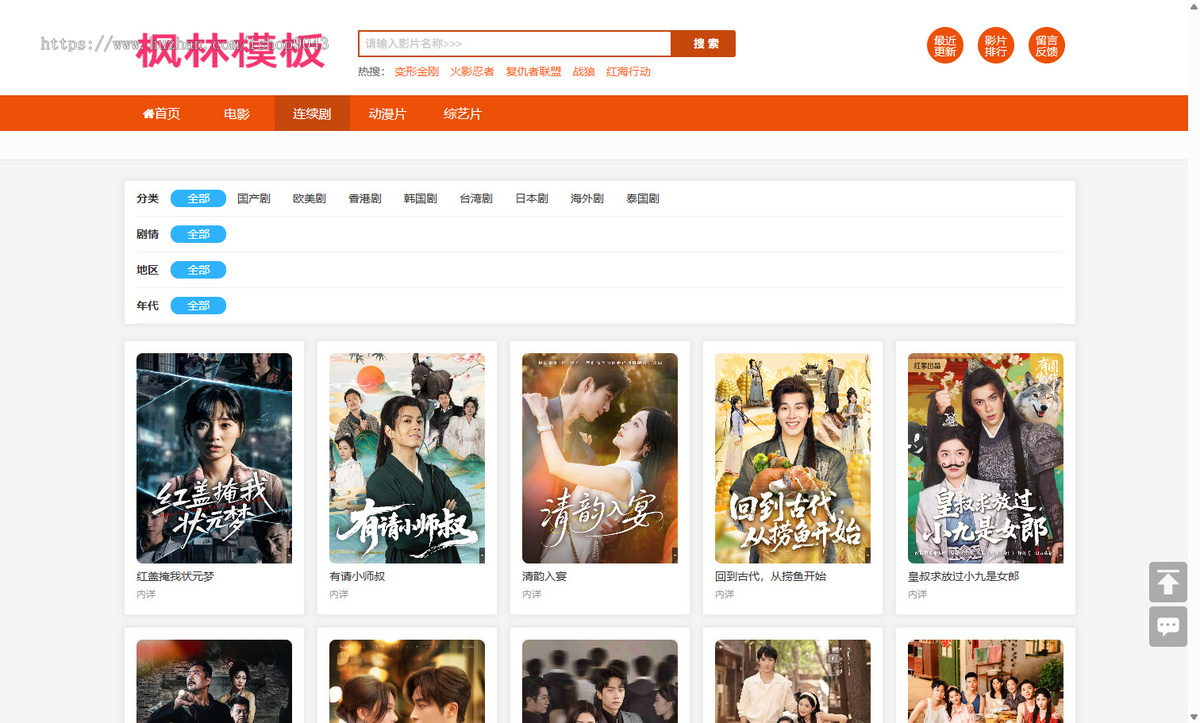Search hot keyword 火影忍者
The height and width of the screenshot is (723, 1200).
click(x=472, y=72)
